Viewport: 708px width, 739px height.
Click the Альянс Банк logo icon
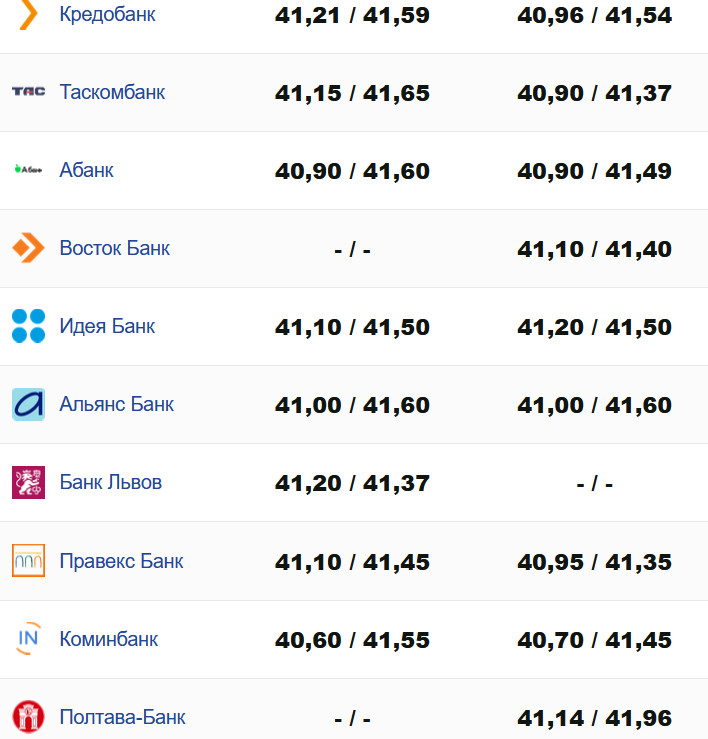pyautogui.click(x=28, y=404)
